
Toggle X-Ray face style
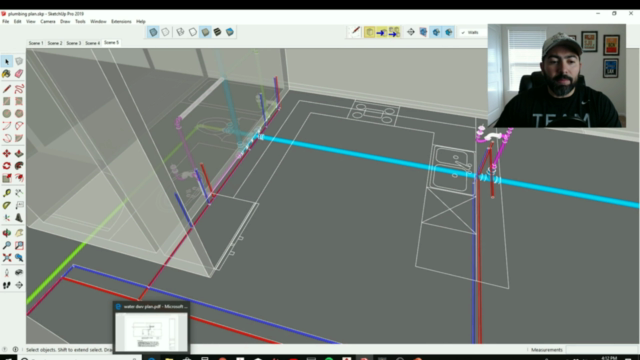coord(153,32)
